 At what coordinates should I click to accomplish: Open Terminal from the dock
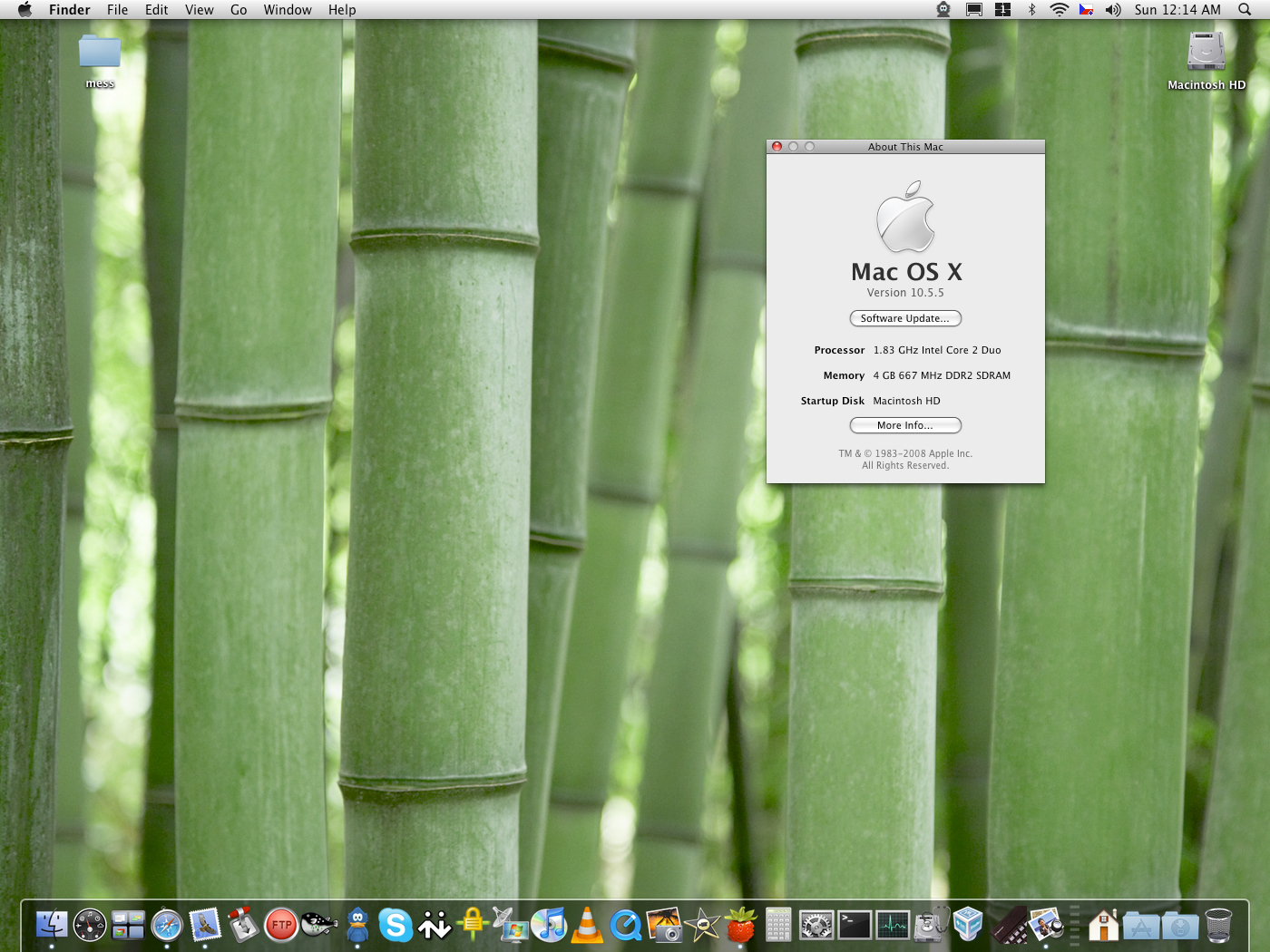click(x=855, y=925)
